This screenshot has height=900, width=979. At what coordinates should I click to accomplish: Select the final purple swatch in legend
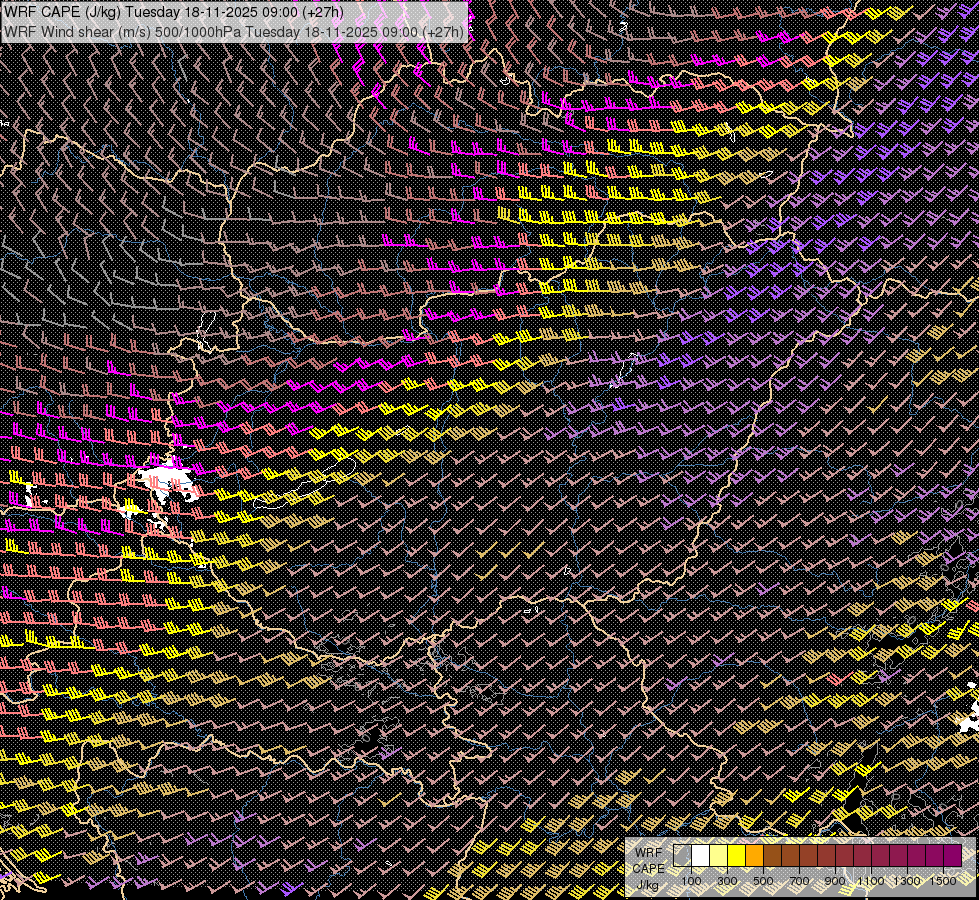(952, 855)
